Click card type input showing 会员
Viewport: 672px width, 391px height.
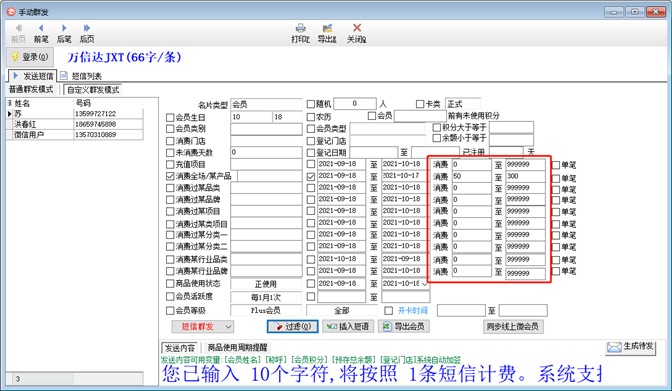[266, 104]
